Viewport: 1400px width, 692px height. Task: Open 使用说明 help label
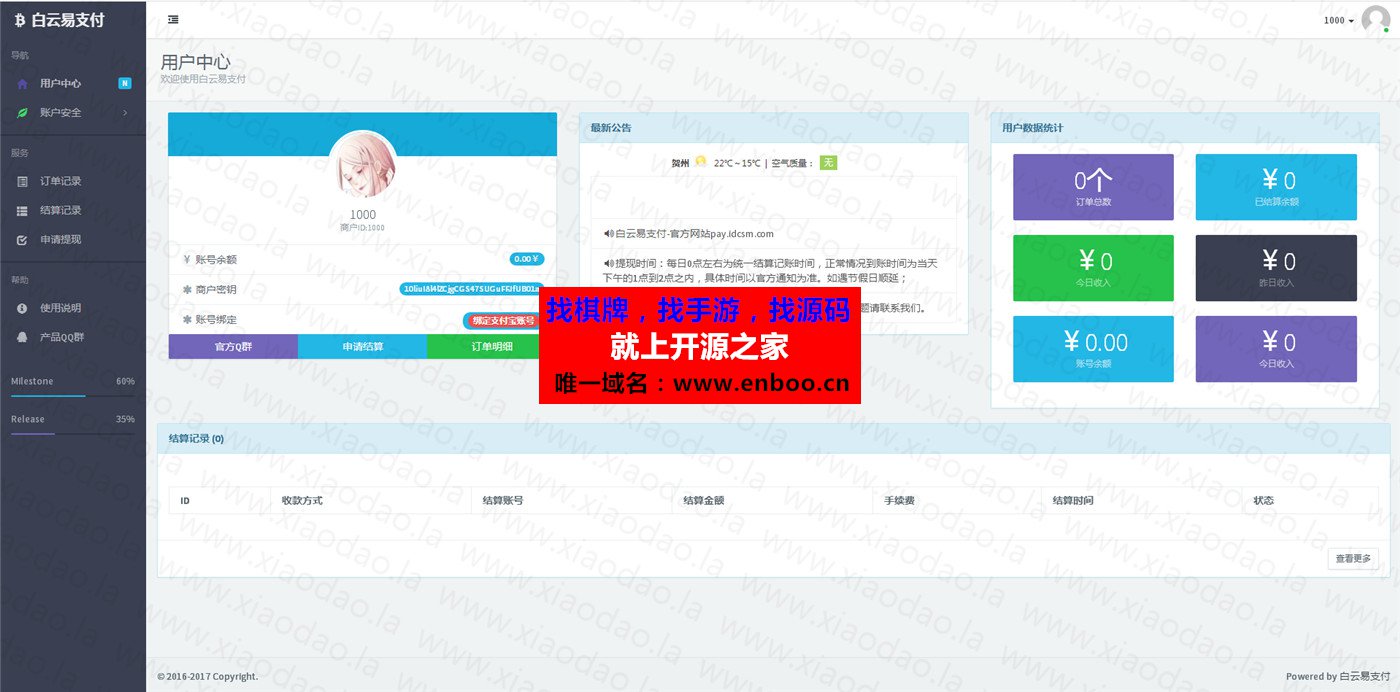click(x=60, y=308)
